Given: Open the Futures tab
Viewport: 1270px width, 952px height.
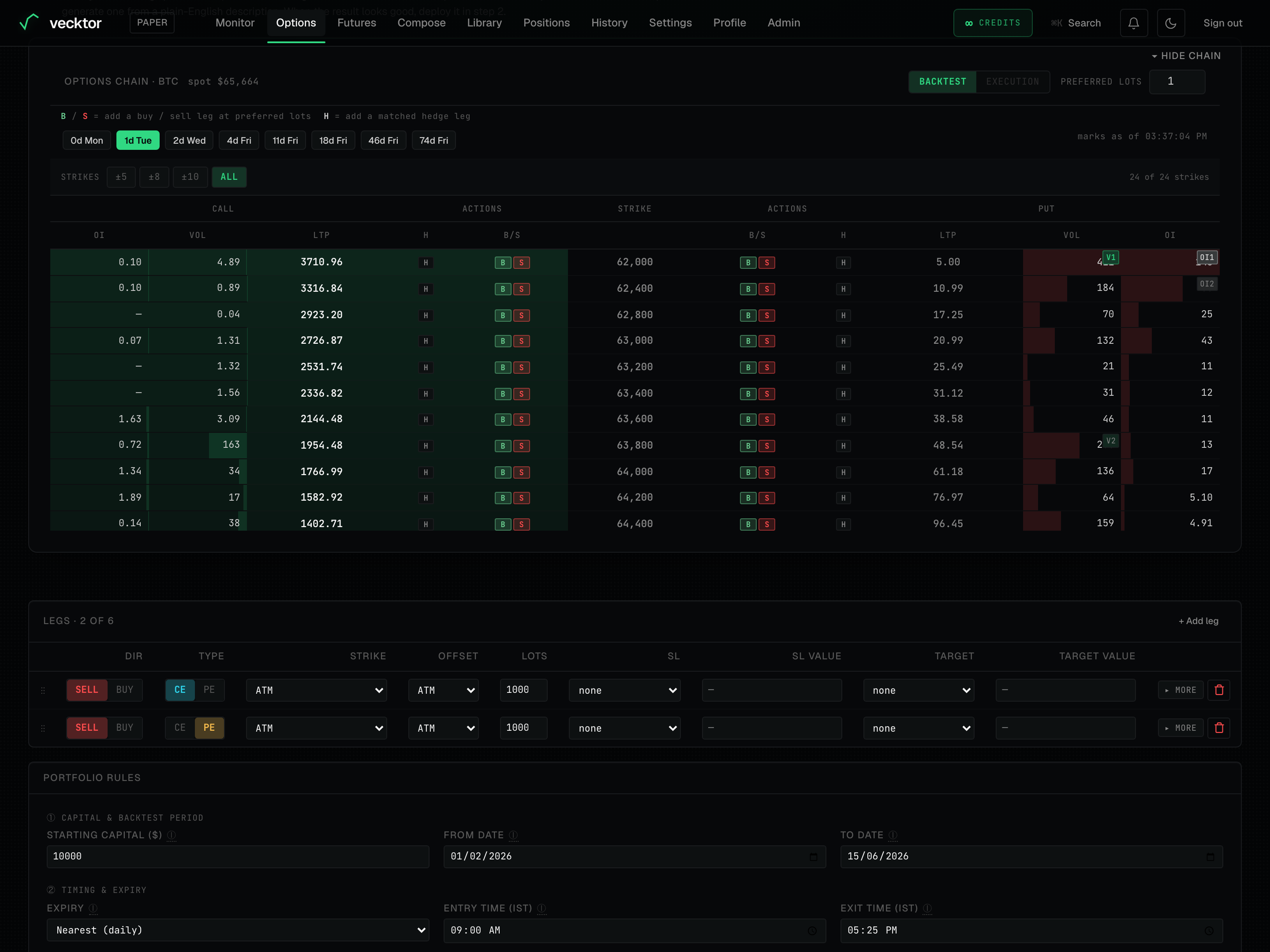Looking at the screenshot, I should point(357,23).
